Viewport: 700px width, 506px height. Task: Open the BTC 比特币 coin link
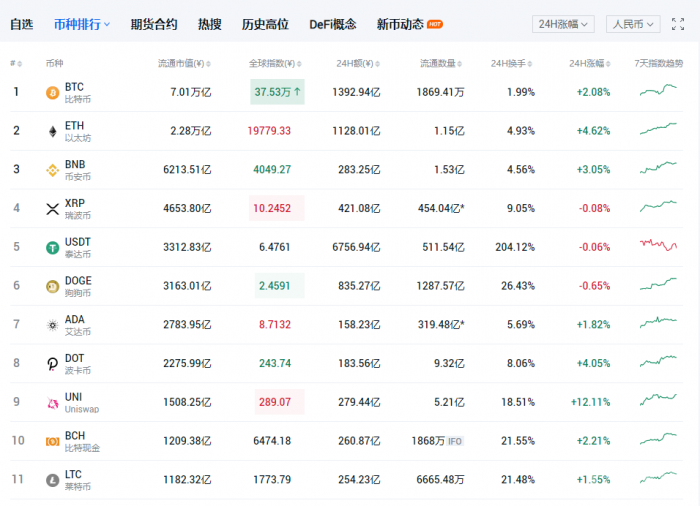pos(78,92)
